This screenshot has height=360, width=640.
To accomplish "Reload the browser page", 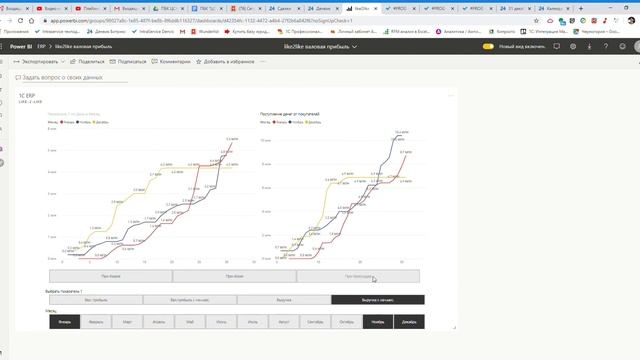I will pyautogui.click(x=20, y=20).
